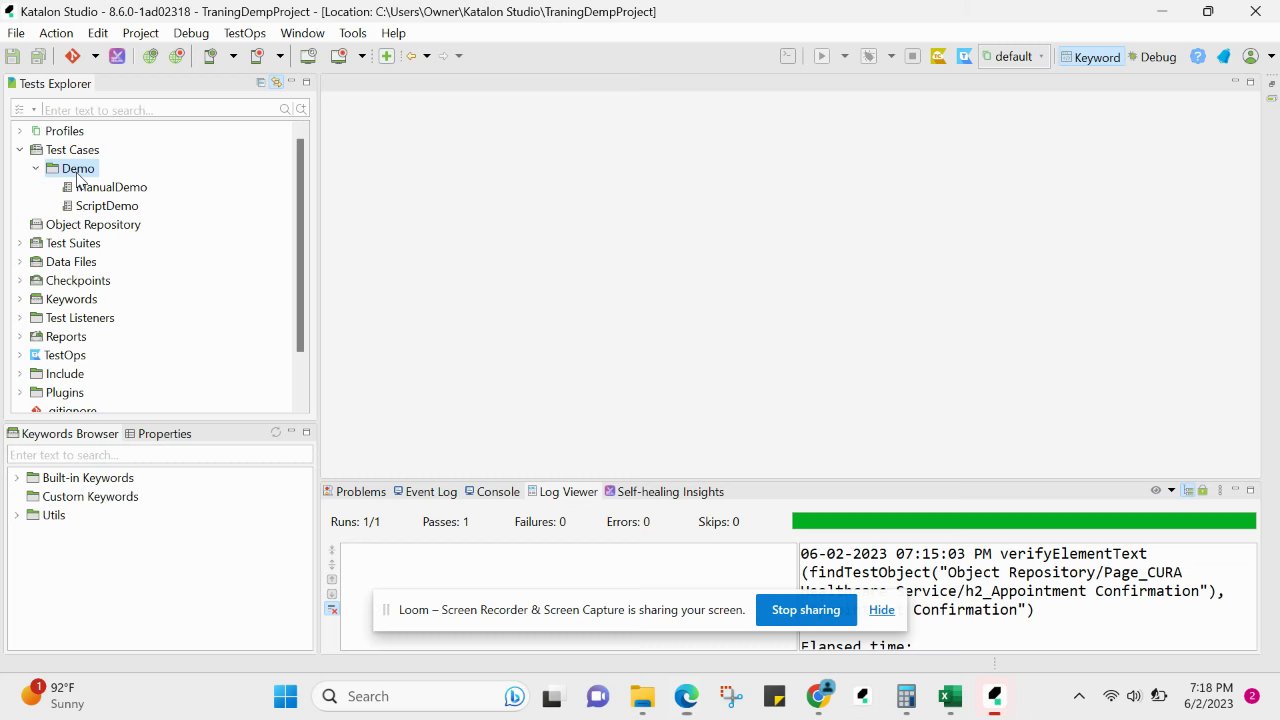Image resolution: width=1280 pixels, height=720 pixels.
Task: Switch to the Debug perspective
Action: 1152,57
